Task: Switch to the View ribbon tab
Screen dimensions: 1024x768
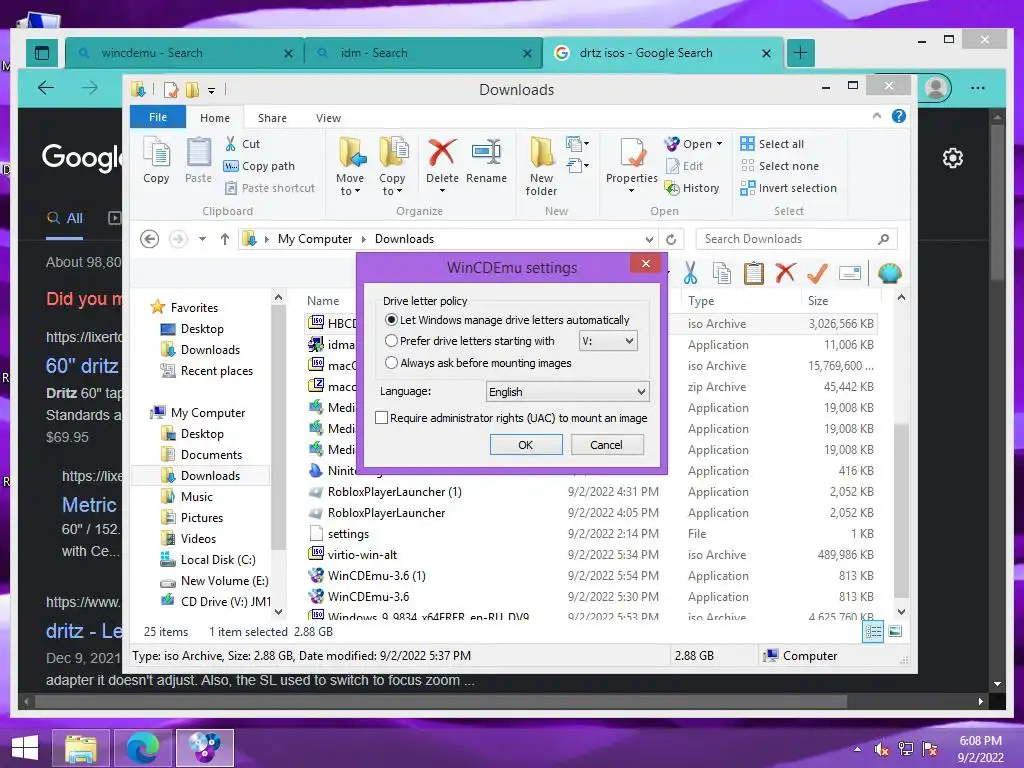Action: [328, 118]
